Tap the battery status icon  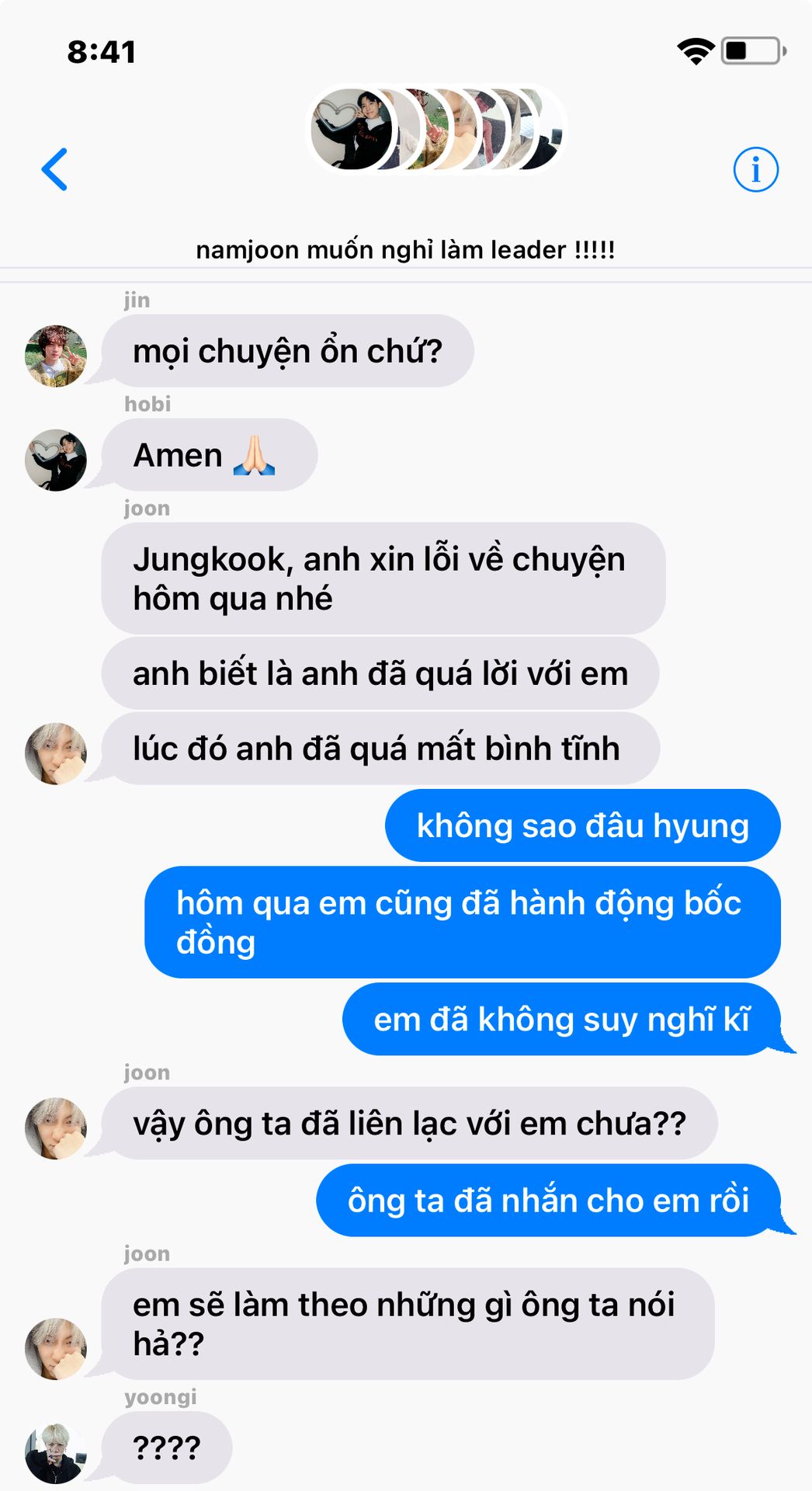[754, 51]
